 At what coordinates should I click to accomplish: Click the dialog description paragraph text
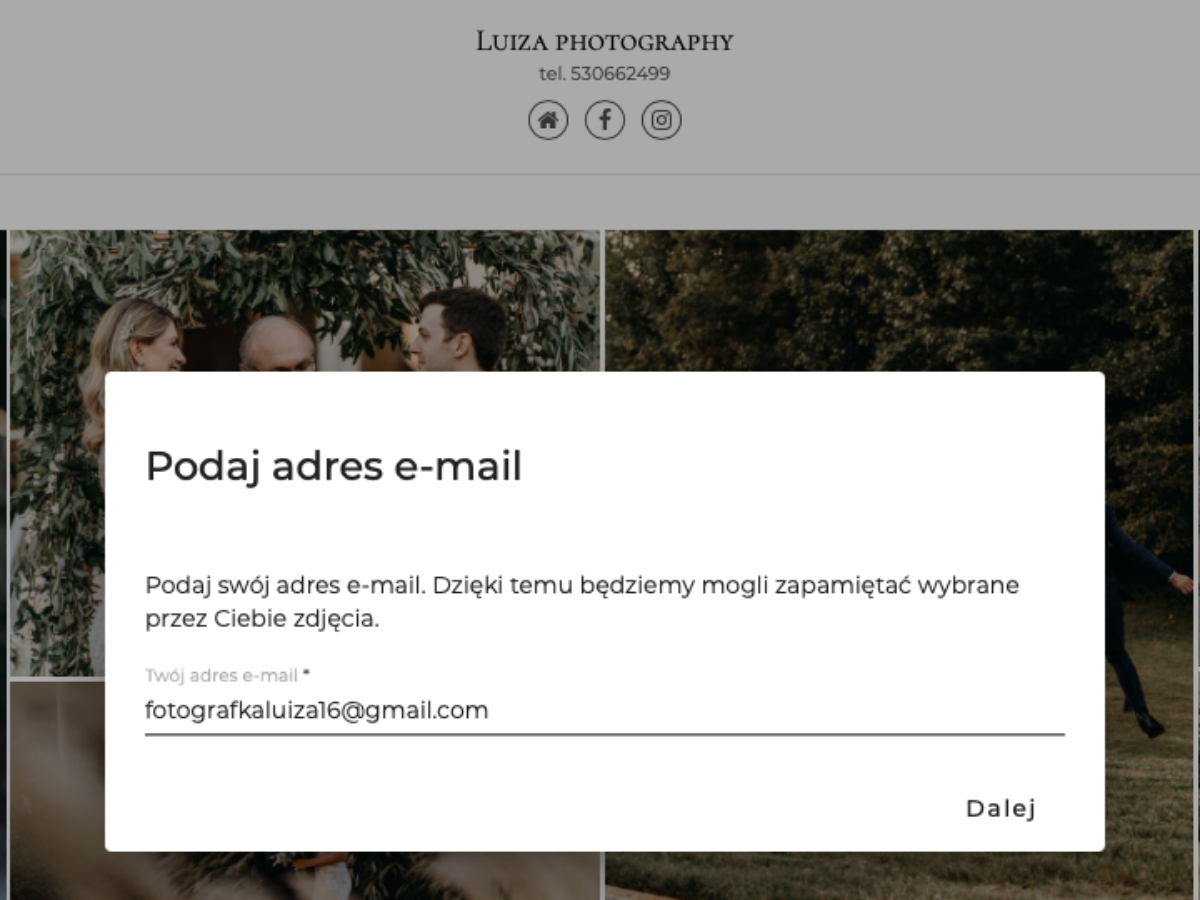click(x=582, y=602)
